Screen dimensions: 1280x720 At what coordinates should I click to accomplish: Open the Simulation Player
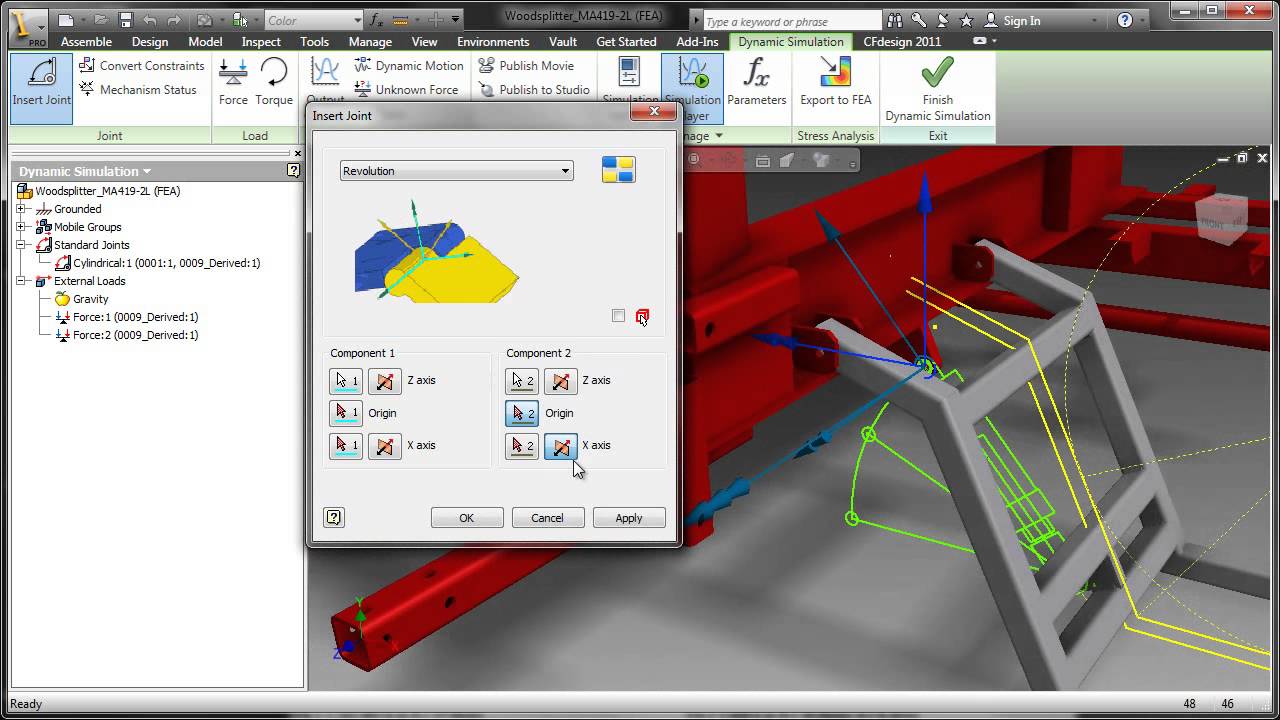pyautogui.click(x=692, y=88)
